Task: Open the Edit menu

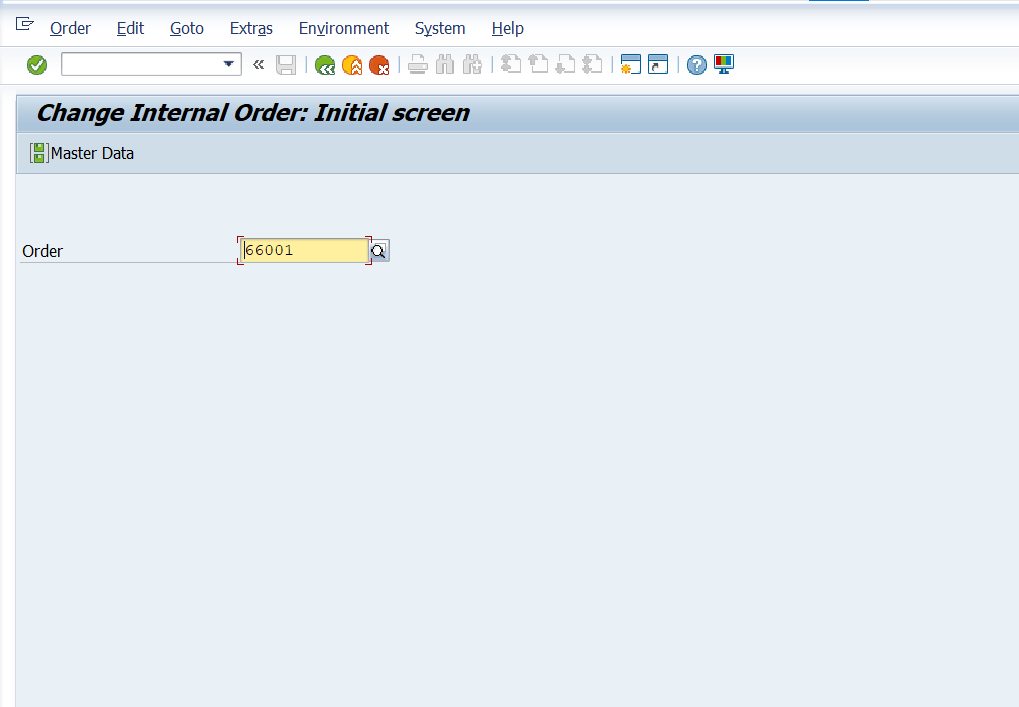Action: pyautogui.click(x=131, y=29)
